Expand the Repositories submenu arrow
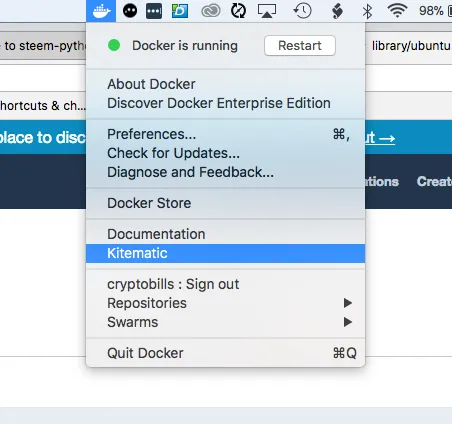This screenshot has width=452, height=424. 348,303
